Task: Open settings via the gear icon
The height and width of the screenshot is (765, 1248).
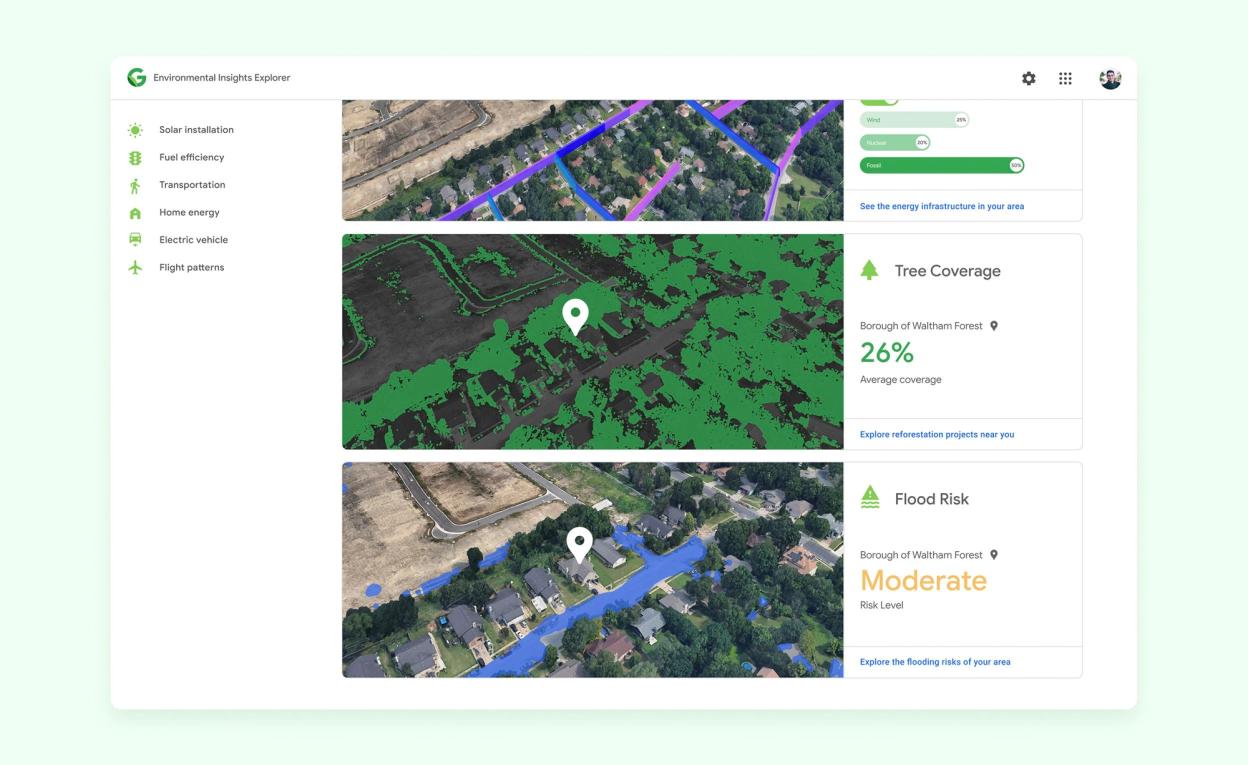Action: click(1028, 78)
